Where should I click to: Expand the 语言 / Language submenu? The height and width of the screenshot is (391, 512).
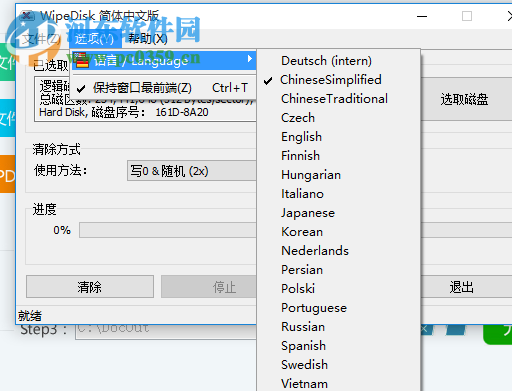(x=164, y=61)
